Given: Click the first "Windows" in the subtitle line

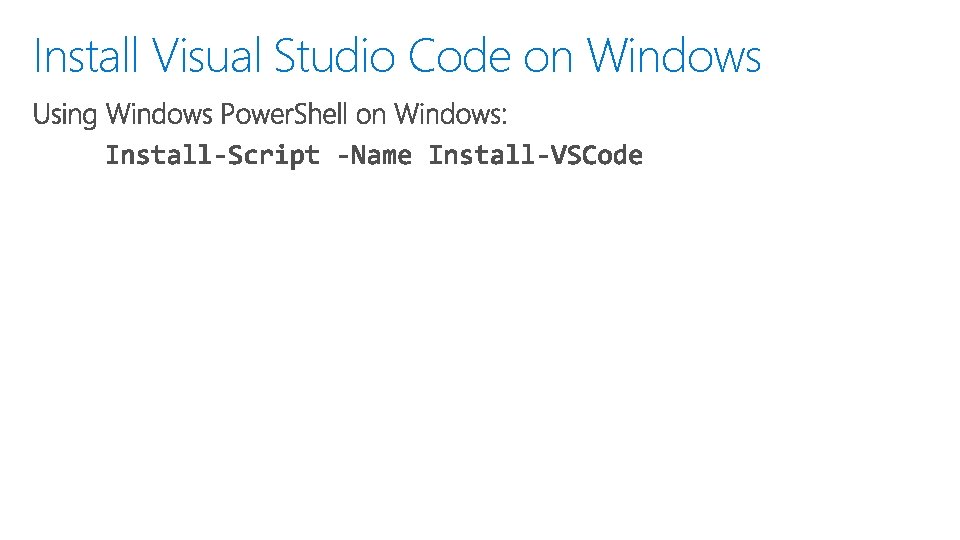Looking at the screenshot, I should click(x=159, y=114).
